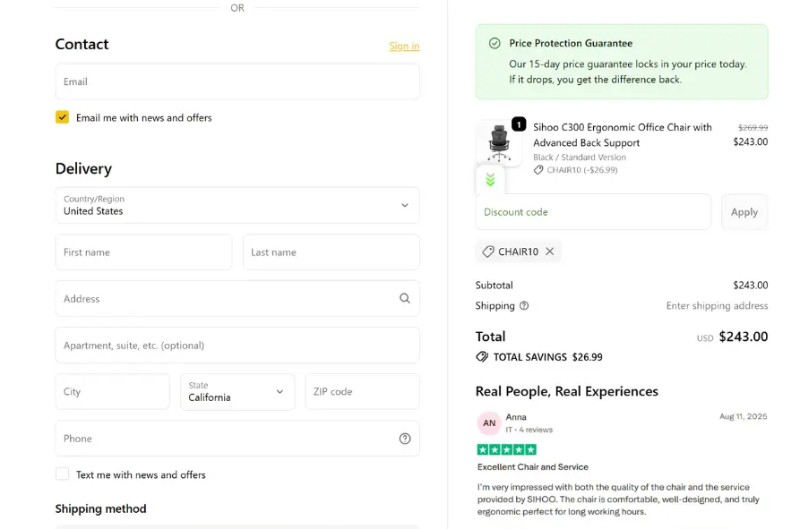Focus the First name field
Screen dimensions: 800x529
click(143, 252)
